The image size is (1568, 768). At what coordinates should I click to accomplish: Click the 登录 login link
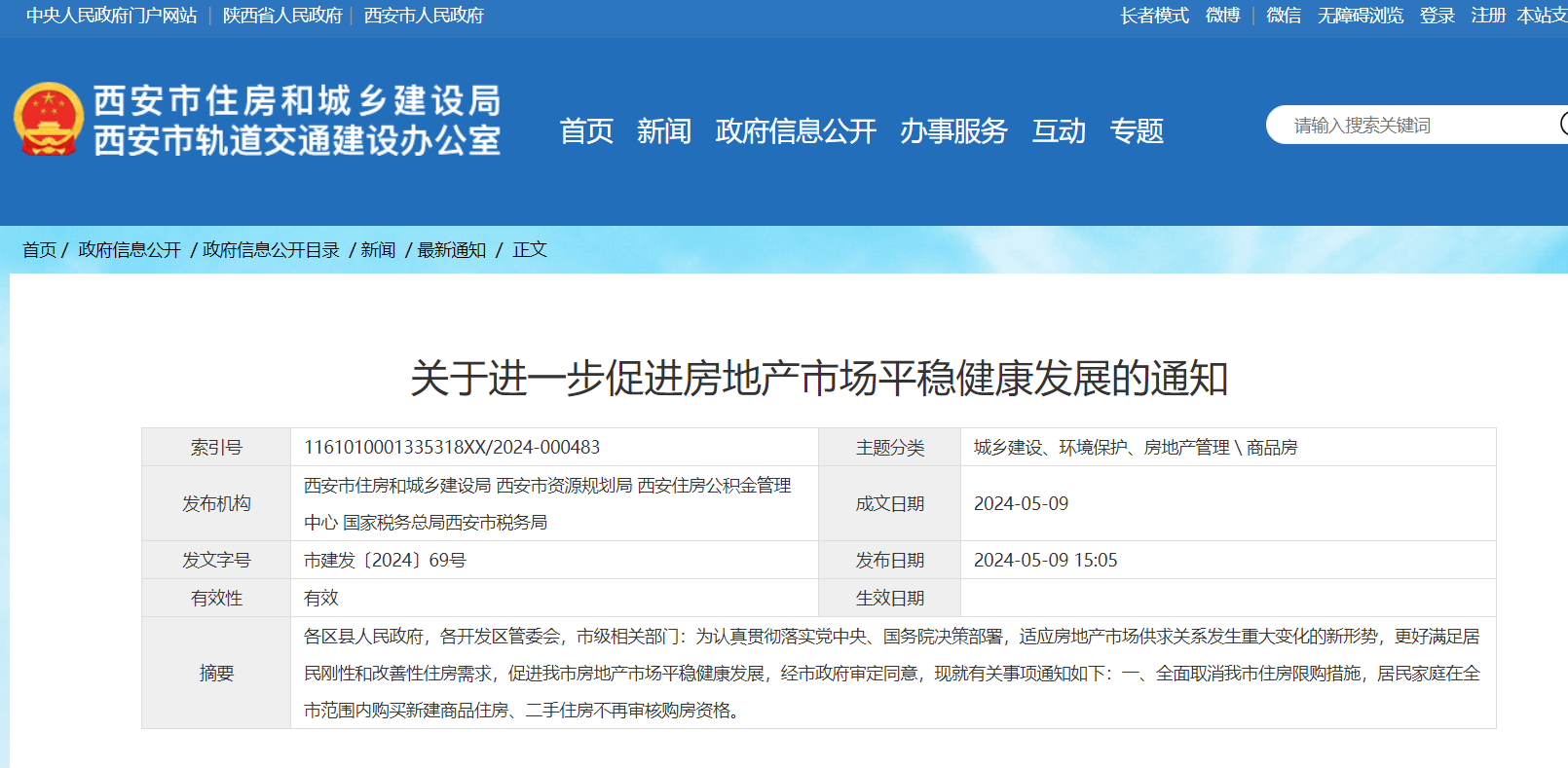(x=1437, y=16)
